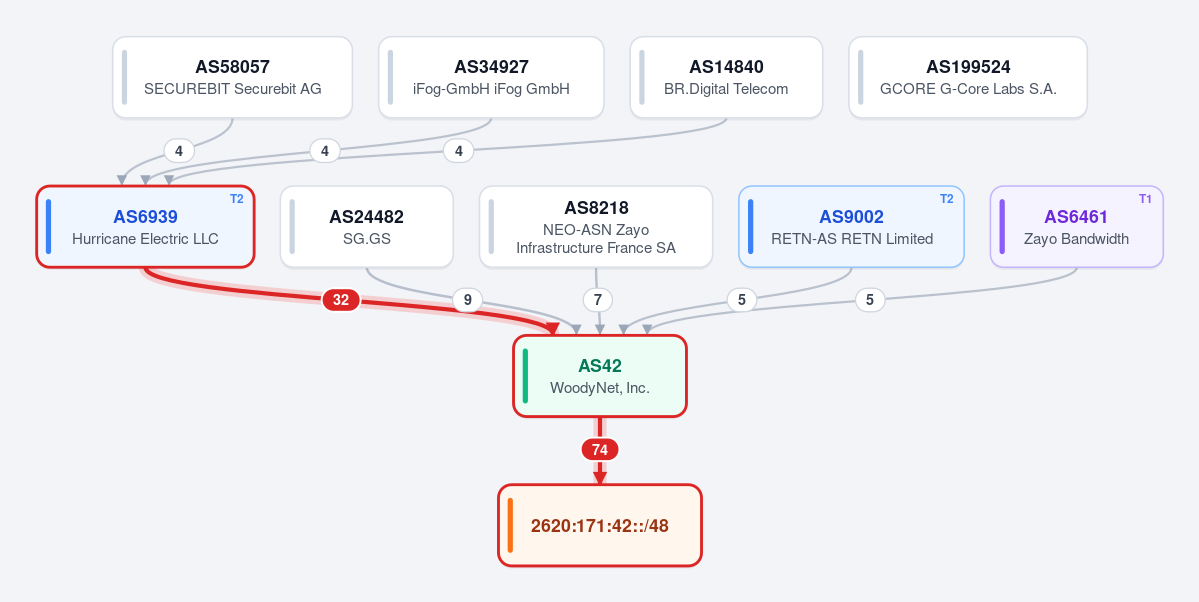Select the AS58057 SECUREBIT node

coord(232,77)
